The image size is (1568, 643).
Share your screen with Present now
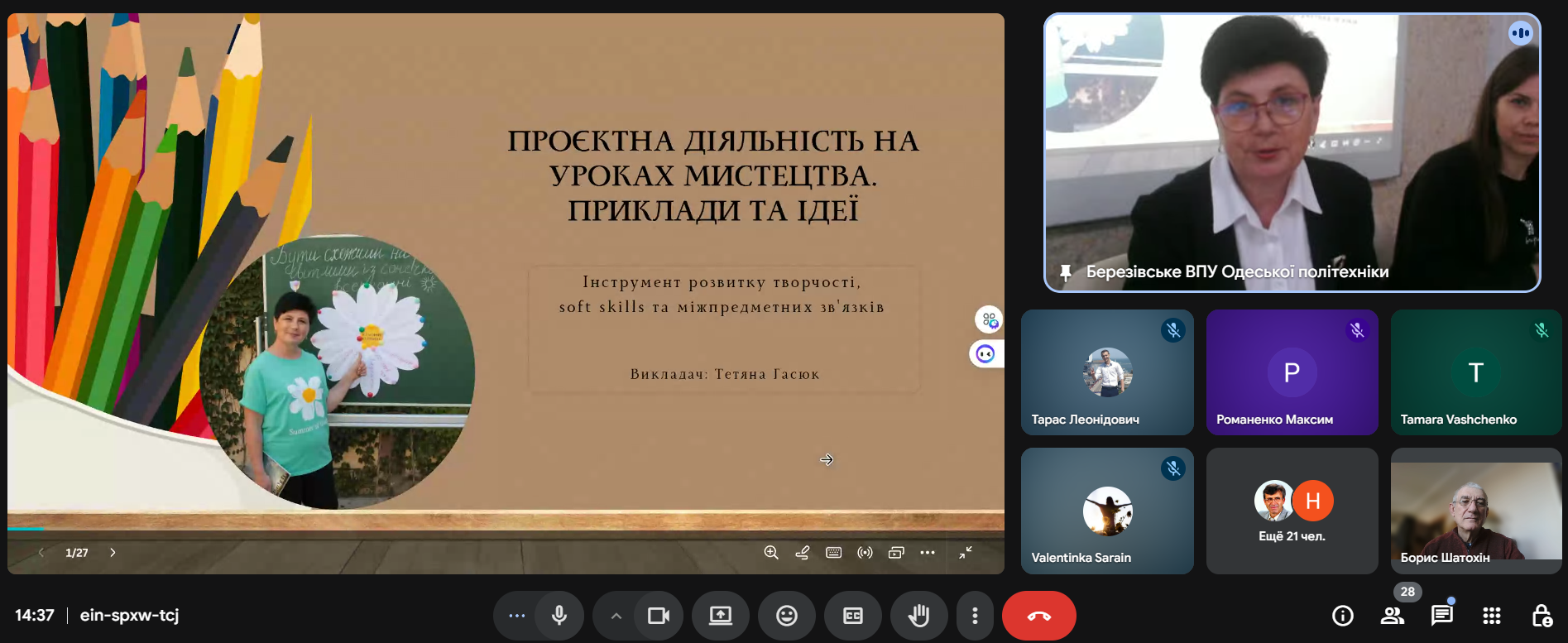[x=720, y=616]
